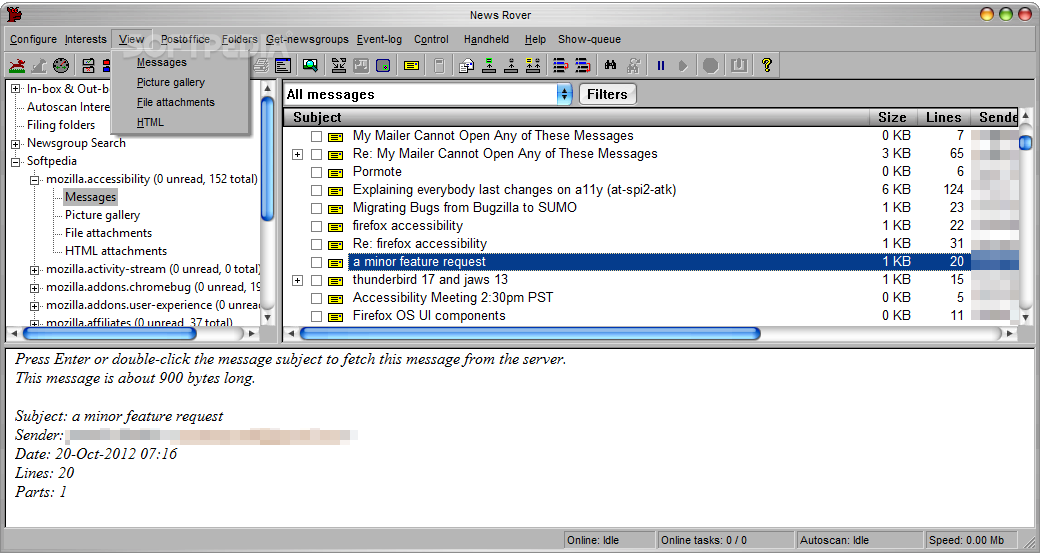Tick checkbox for 'Explaining everybody last changes' message
Viewport: 1040px width, 553px height.
pos(316,190)
